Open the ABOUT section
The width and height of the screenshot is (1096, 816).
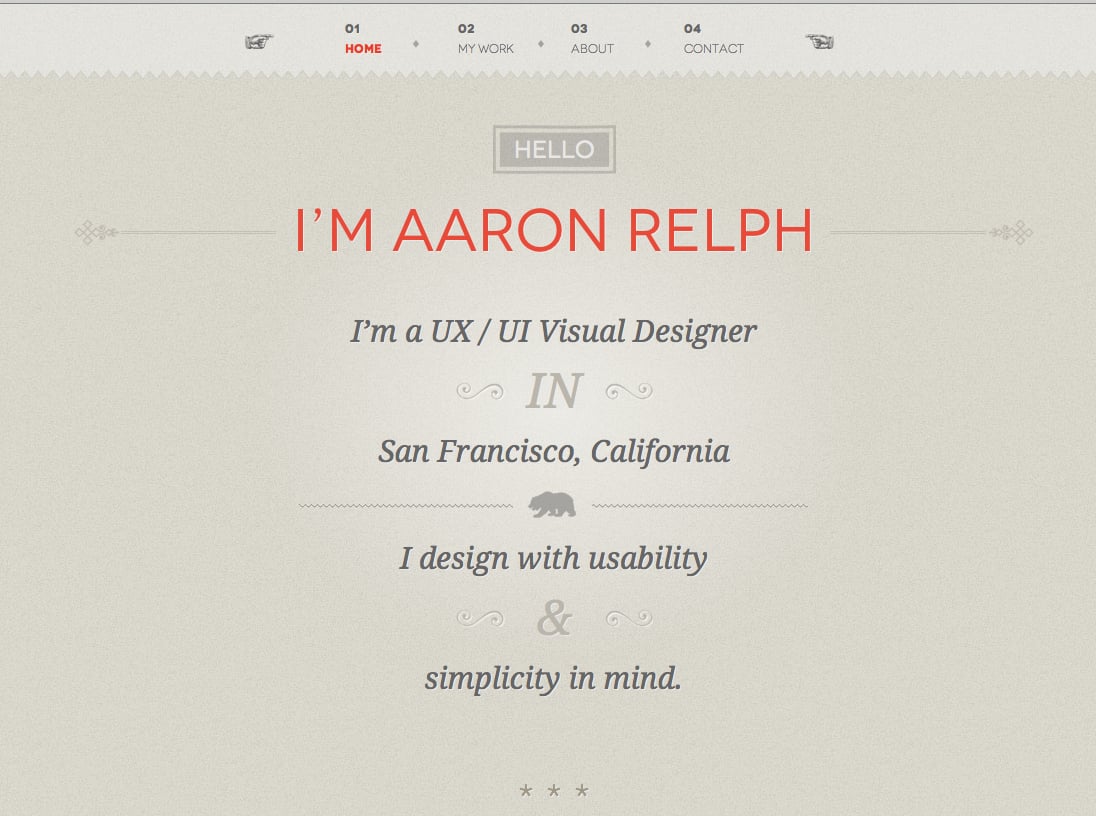click(592, 48)
